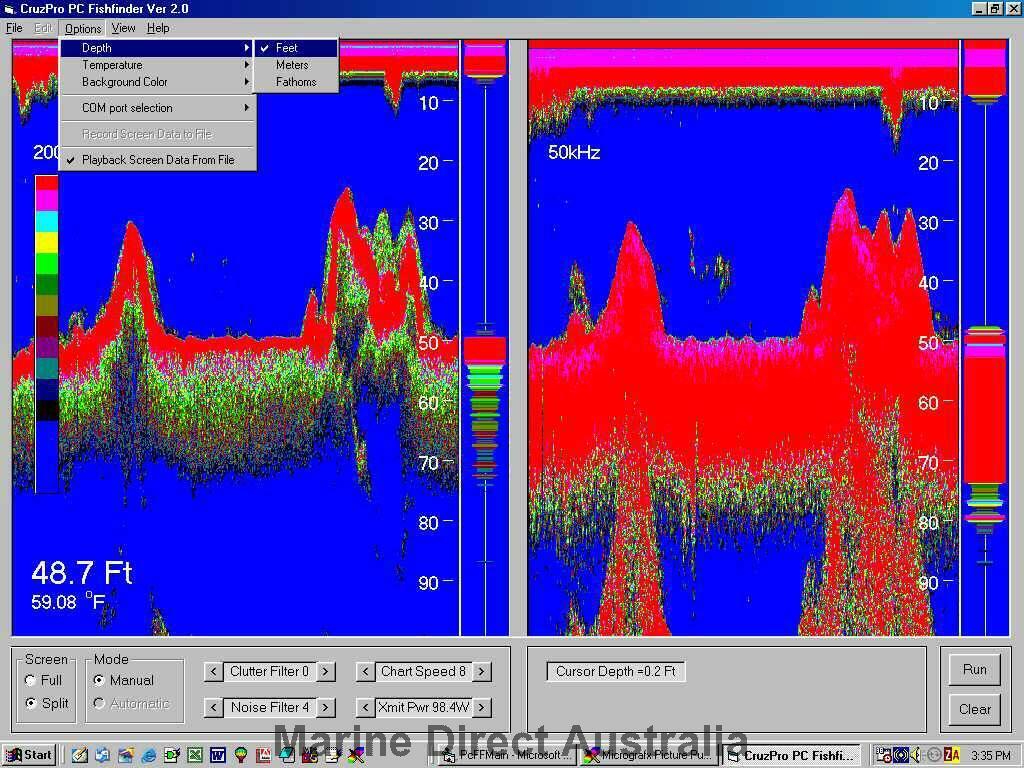Decrease Clutter Filter with left arrow
Screen dimensions: 1024x768
(213, 671)
